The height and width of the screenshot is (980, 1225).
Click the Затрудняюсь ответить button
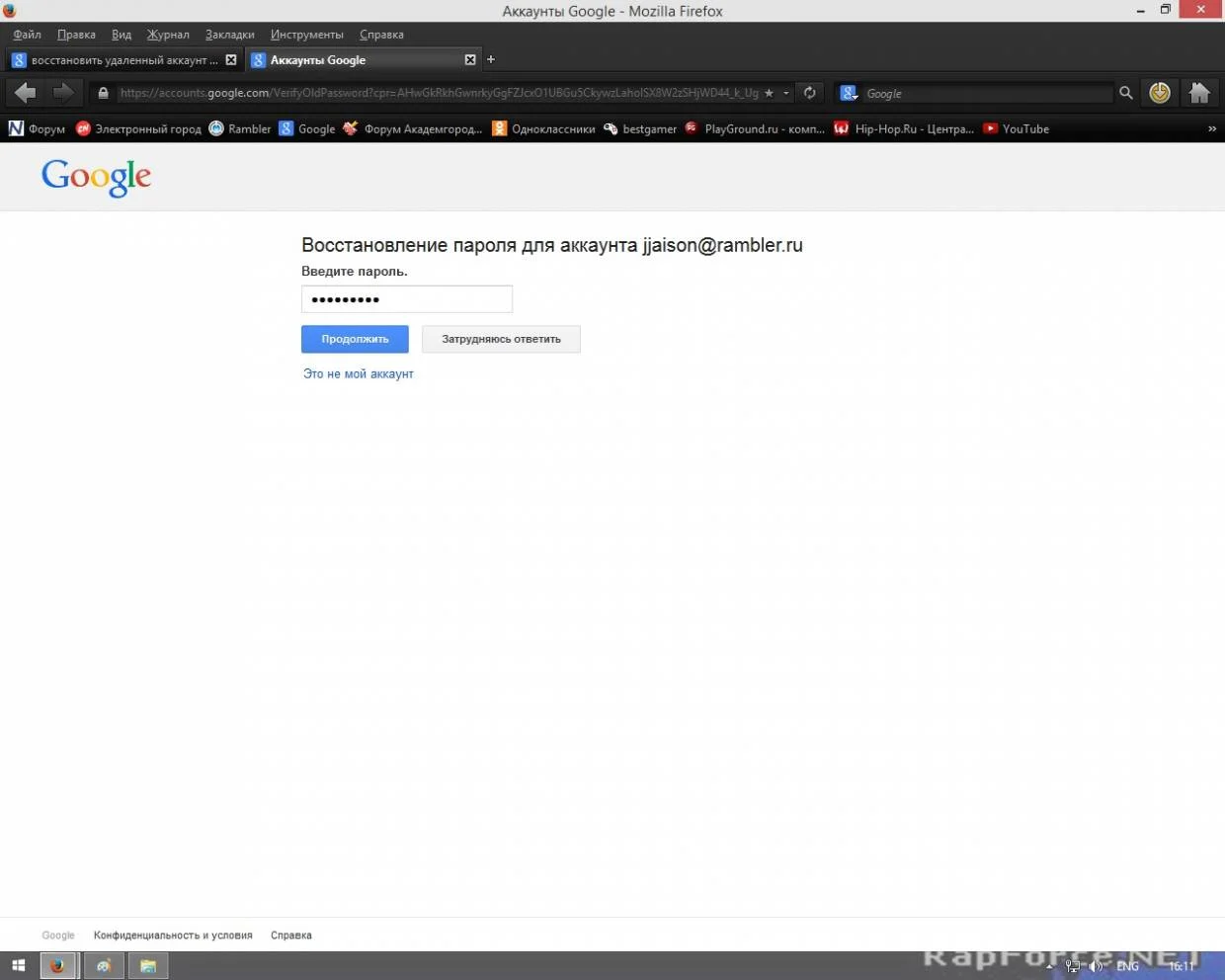501,339
